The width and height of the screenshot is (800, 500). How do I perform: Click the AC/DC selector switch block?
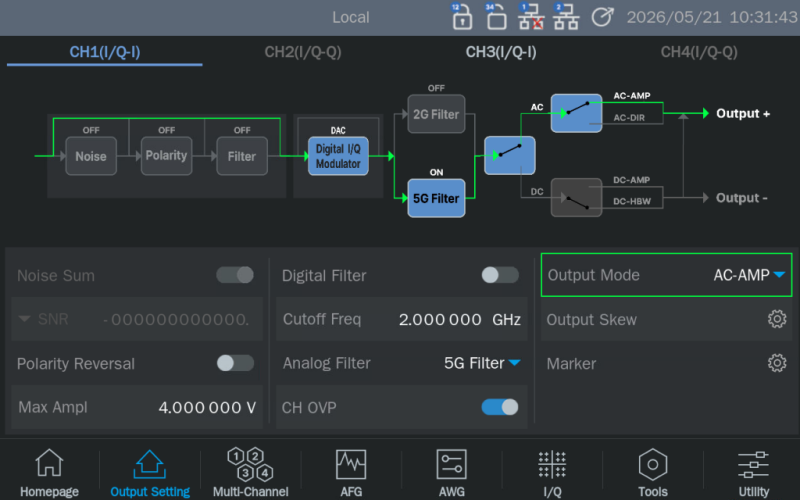(510, 156)
